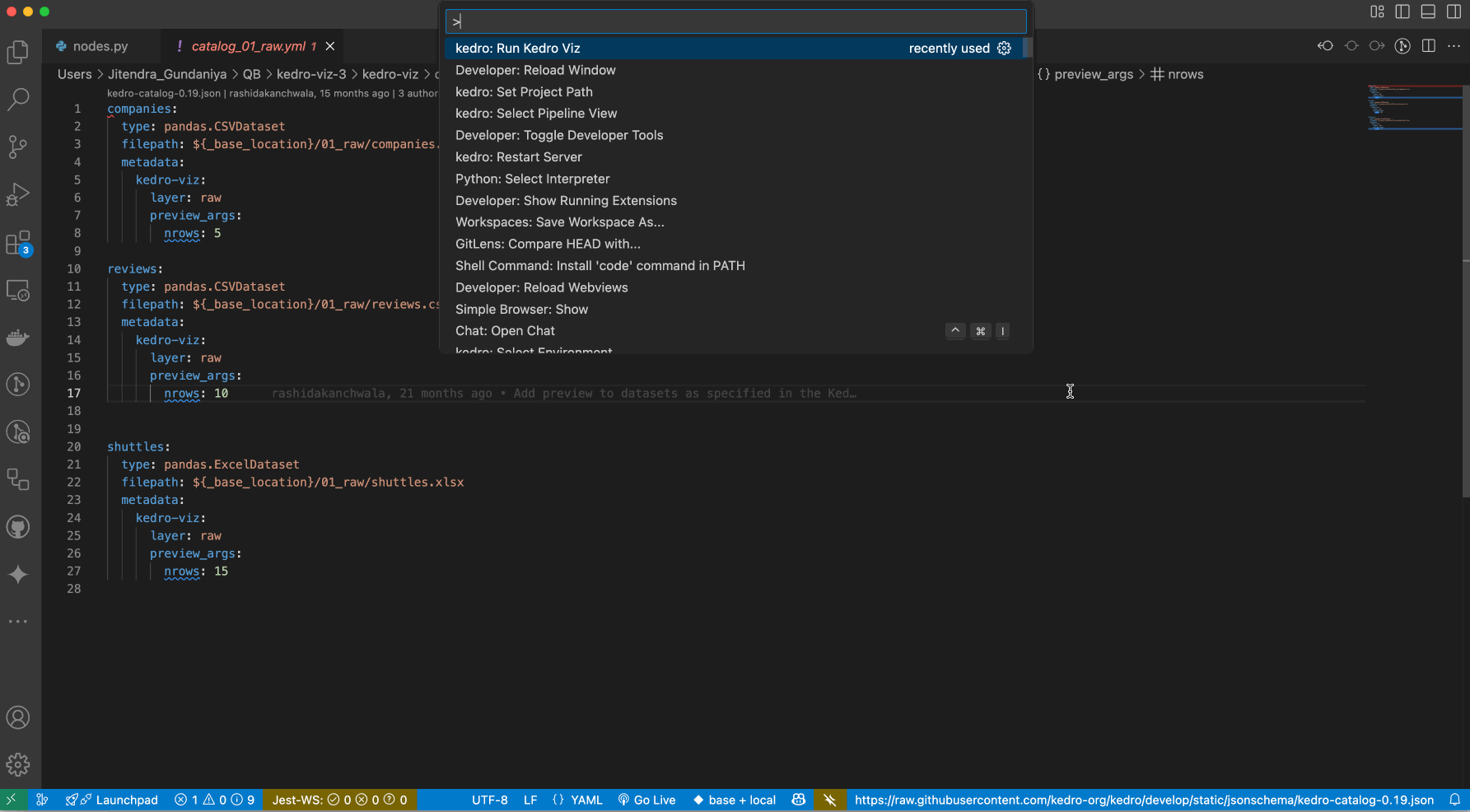Image resolution: width=1470 pixels, height=812 pixels.
Task: Open the Docker sidebar view
Action: click(x=18, y=337)
